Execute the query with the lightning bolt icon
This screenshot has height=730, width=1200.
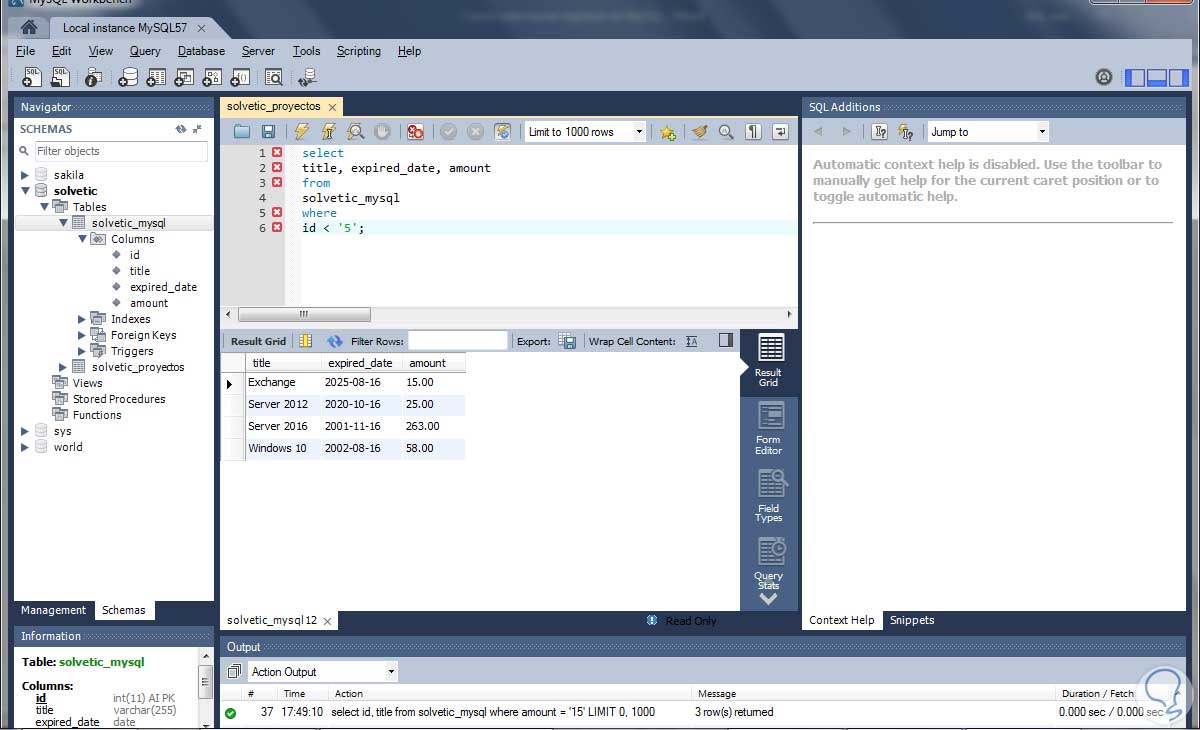(x=301, y=132)
